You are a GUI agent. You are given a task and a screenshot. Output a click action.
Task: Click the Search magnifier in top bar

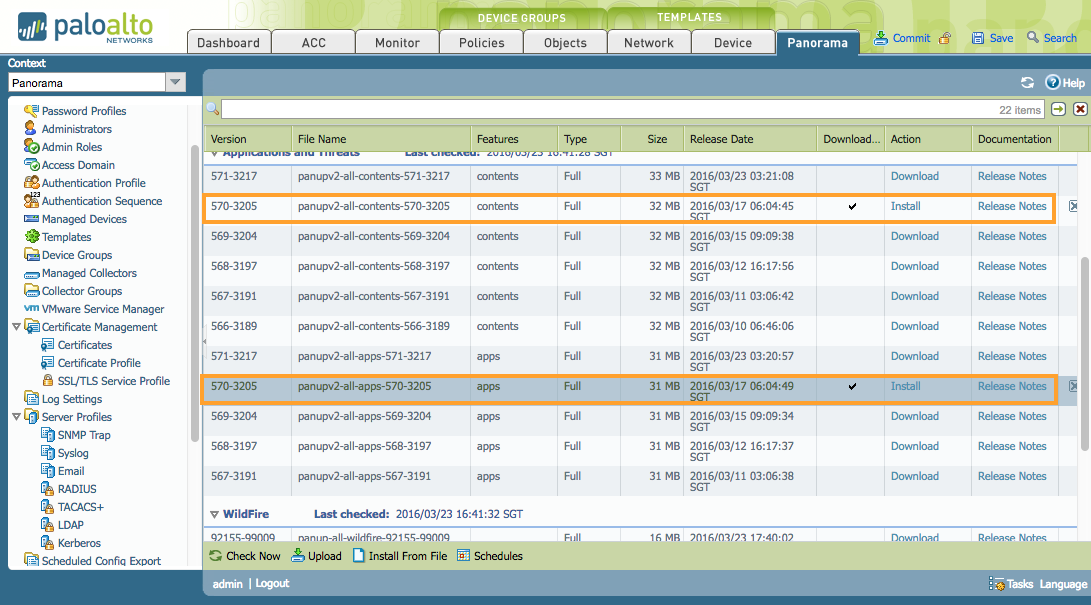click(1034, 39)
